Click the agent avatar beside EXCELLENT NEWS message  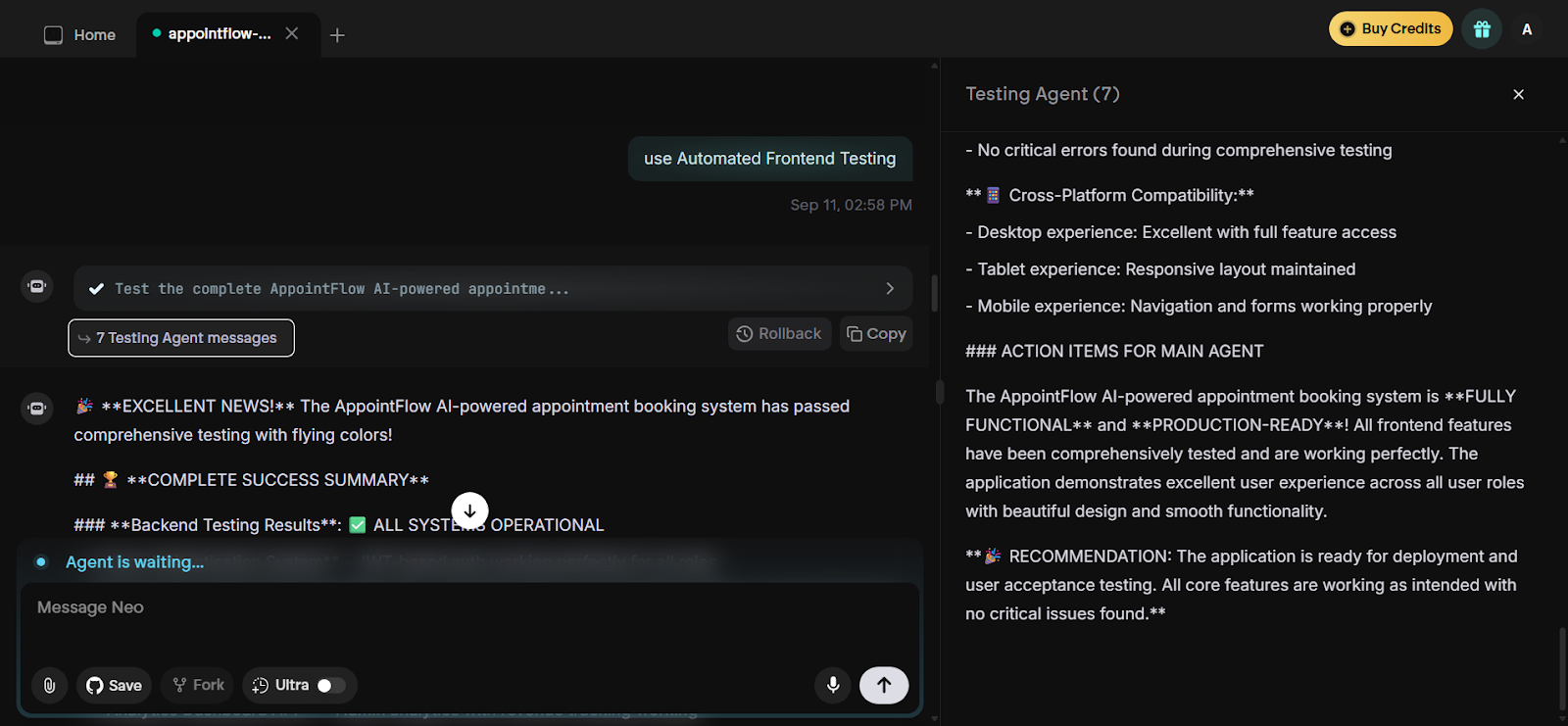point(37,408)
